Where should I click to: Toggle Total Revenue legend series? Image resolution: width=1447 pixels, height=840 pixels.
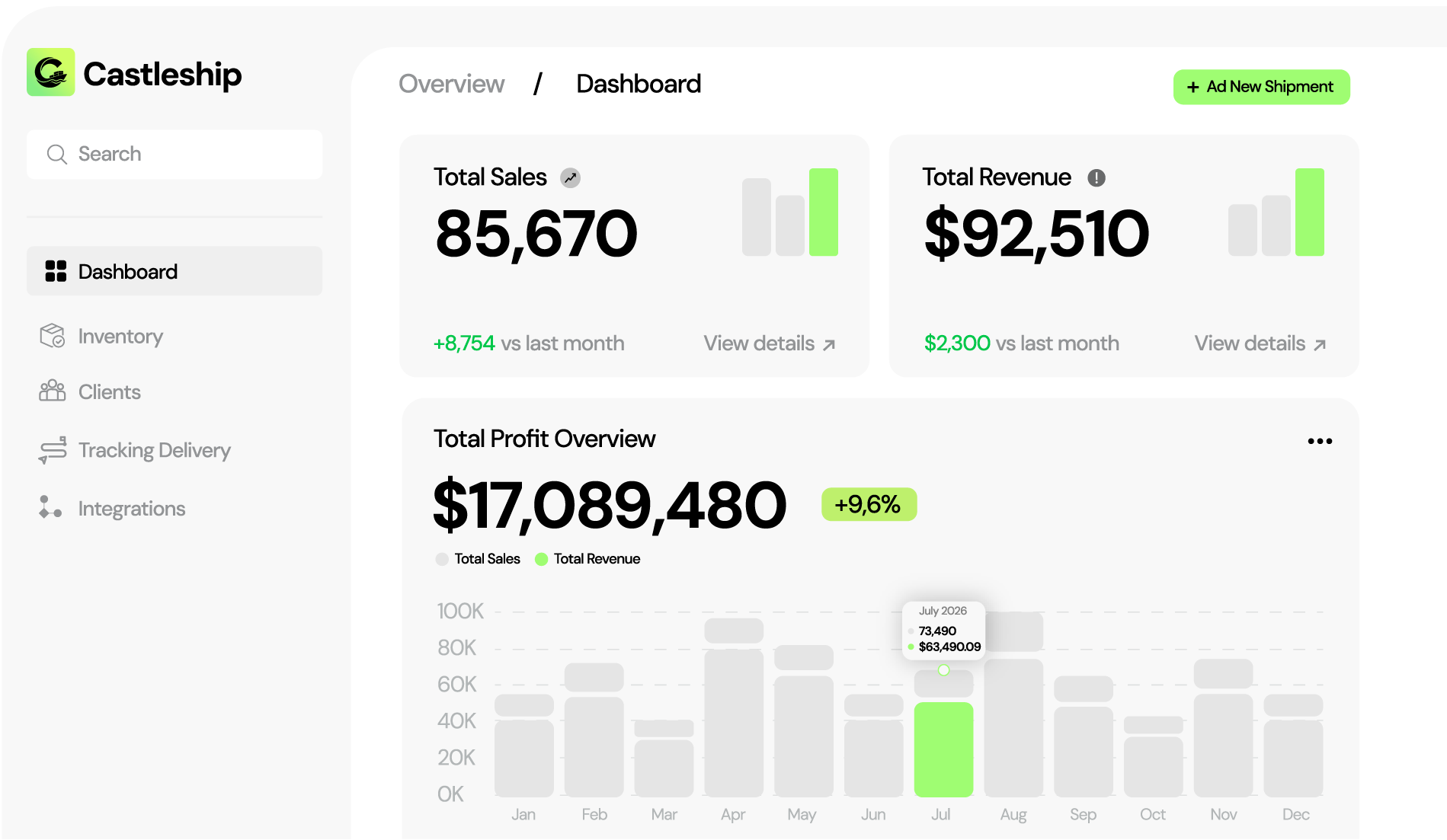tap(587, 559)
